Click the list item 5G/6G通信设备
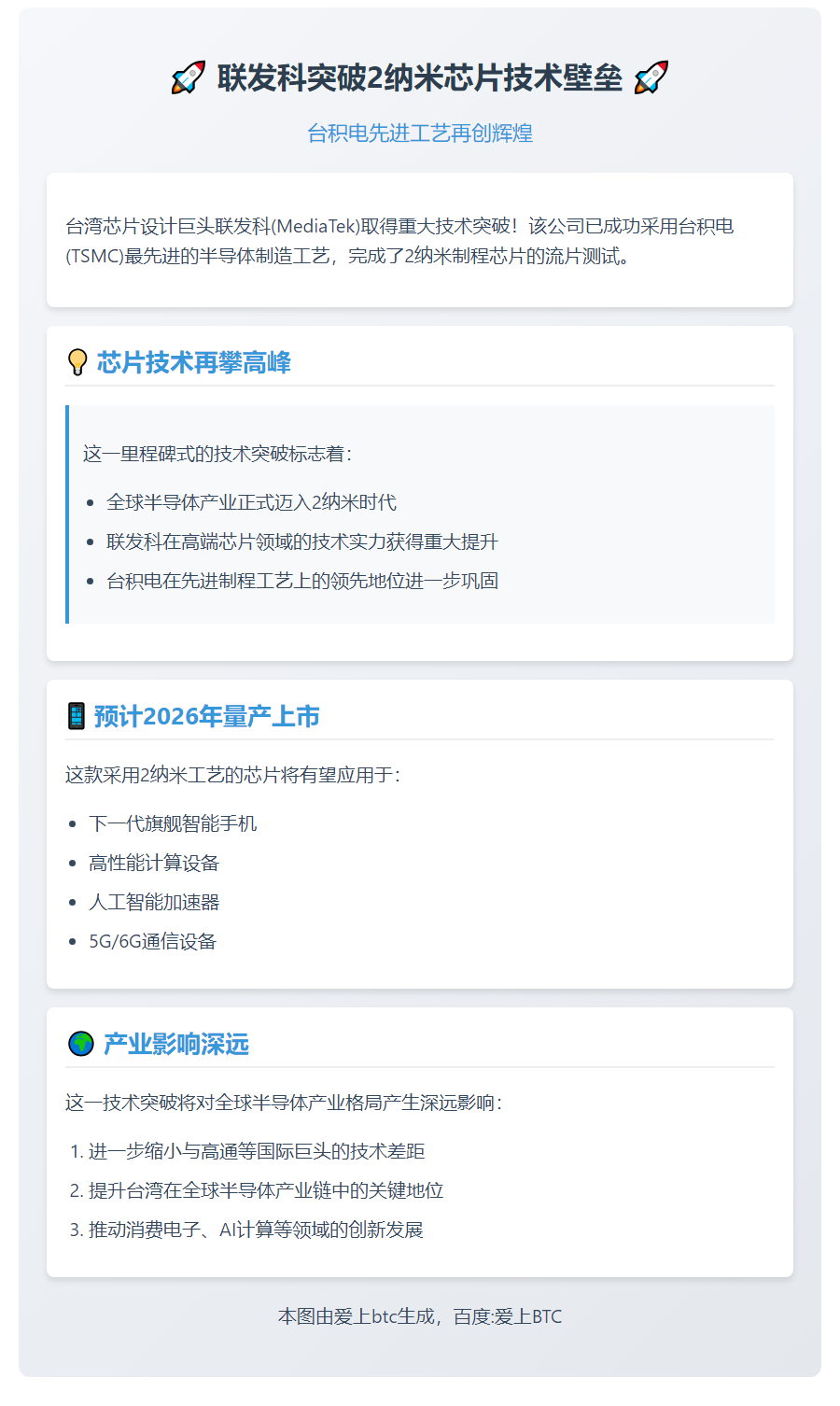This screenshot has height=1406, width=840. click(152, 941)
